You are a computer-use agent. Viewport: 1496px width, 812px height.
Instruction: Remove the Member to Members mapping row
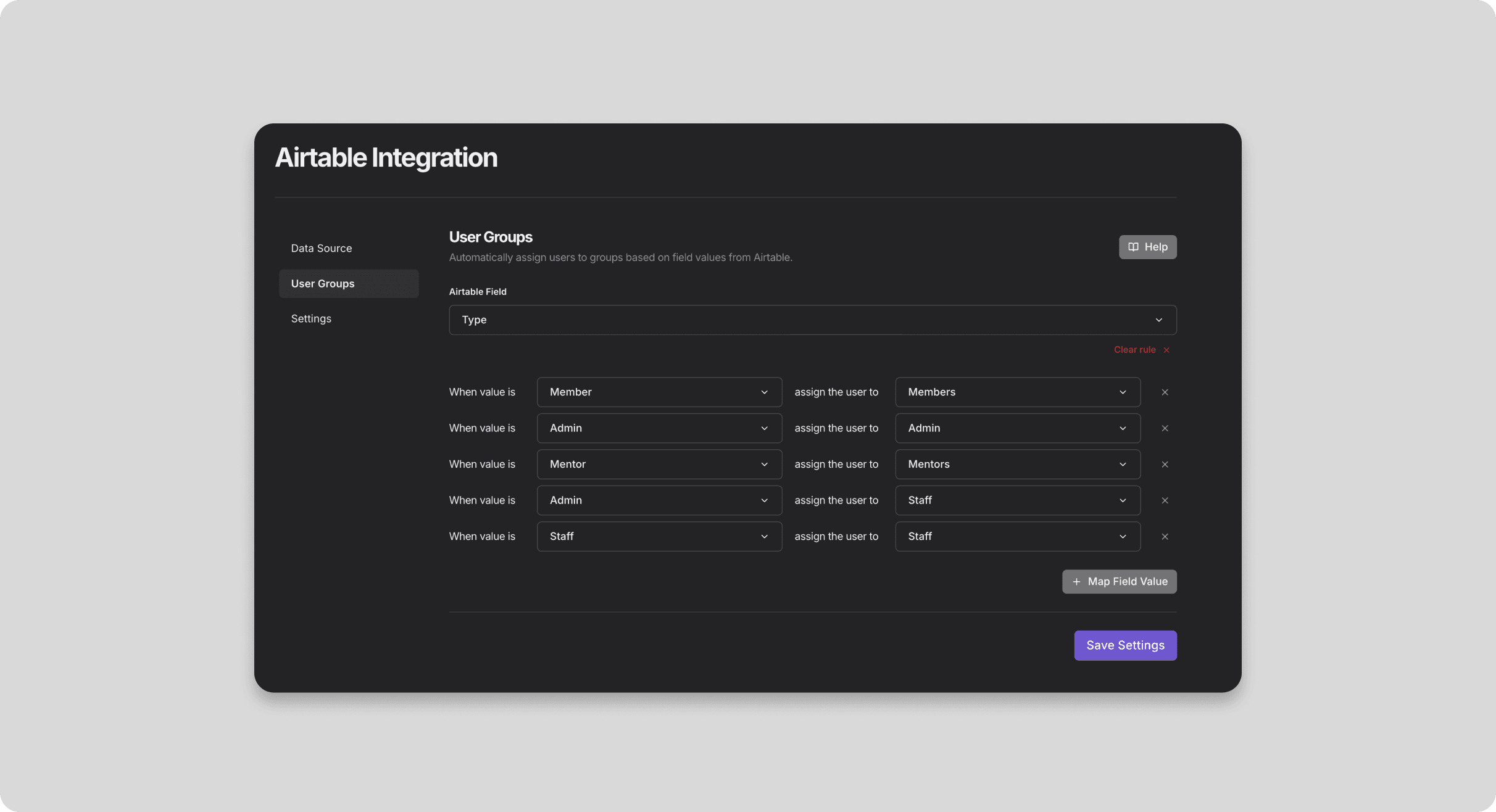[1165, 392]
